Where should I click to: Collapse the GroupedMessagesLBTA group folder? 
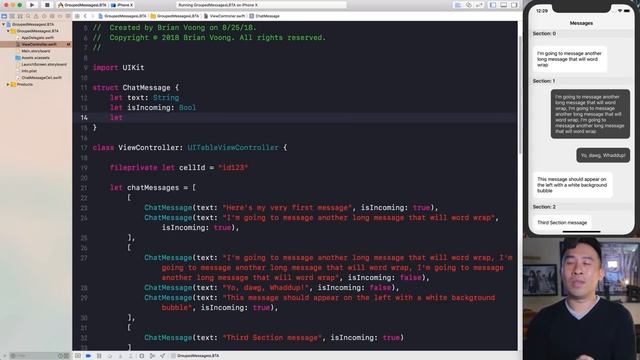[8, 31]
